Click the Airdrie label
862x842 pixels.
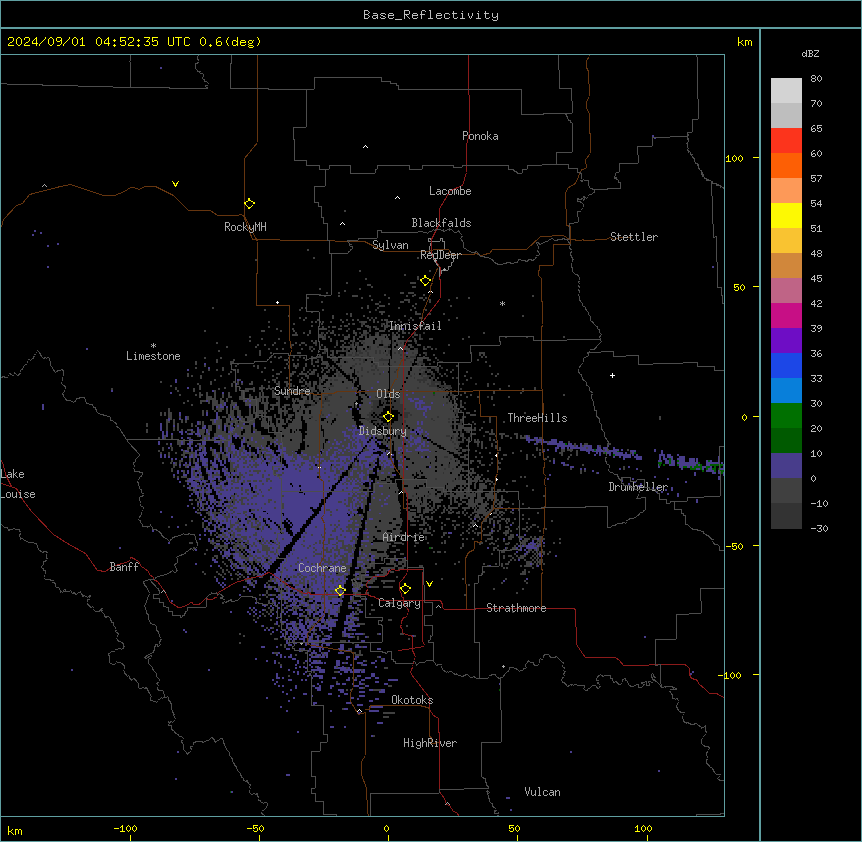404,537
